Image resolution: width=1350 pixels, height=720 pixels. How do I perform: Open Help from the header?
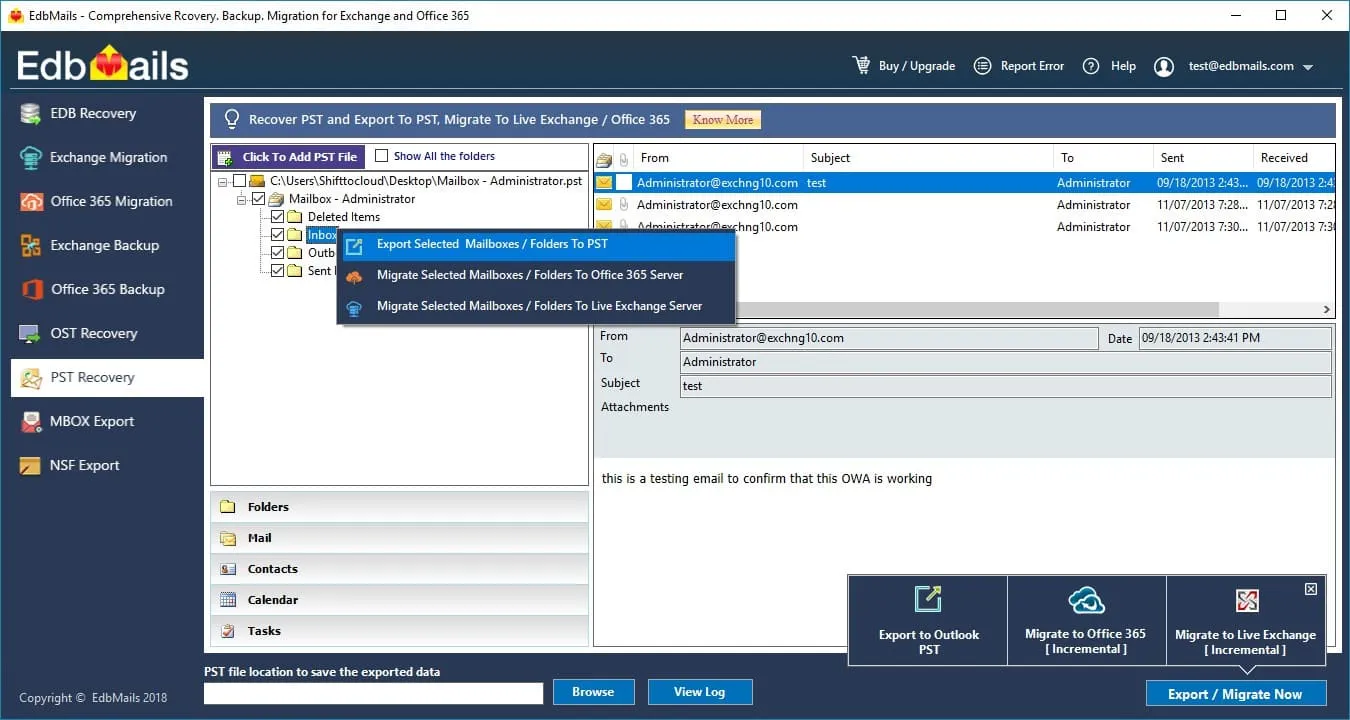coord(1110,66)
